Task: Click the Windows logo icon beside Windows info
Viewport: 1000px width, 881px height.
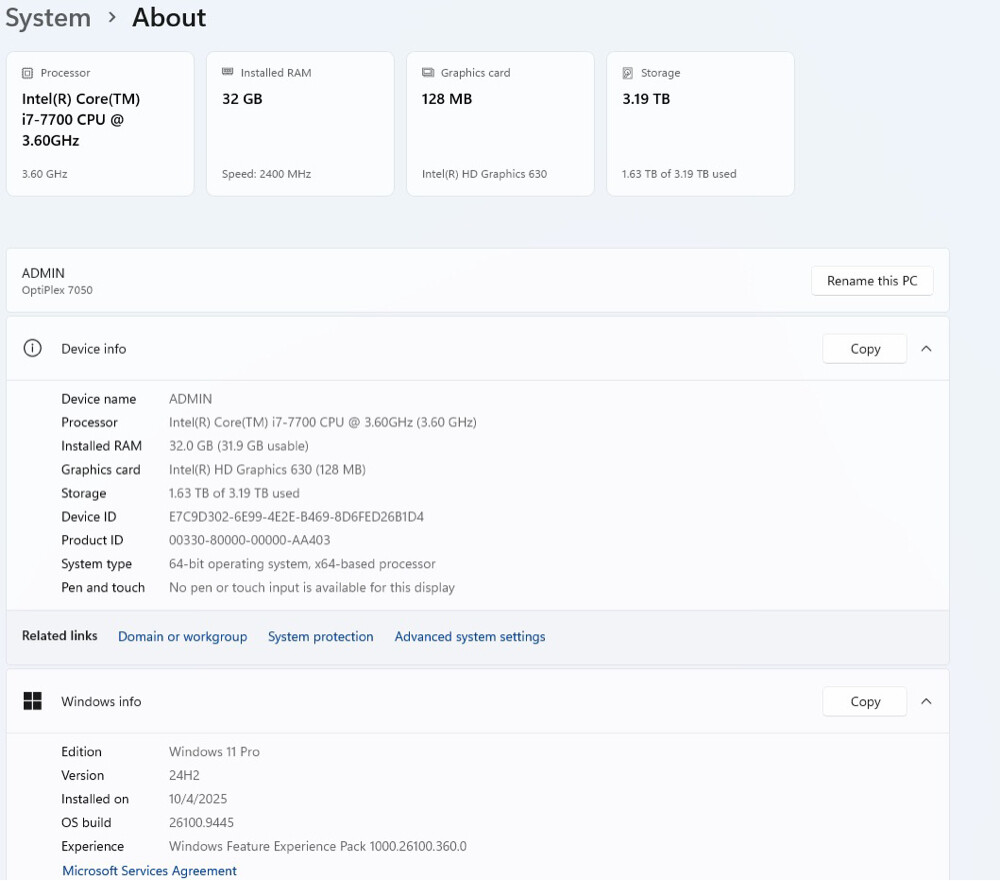Action: tap(33, 701)
